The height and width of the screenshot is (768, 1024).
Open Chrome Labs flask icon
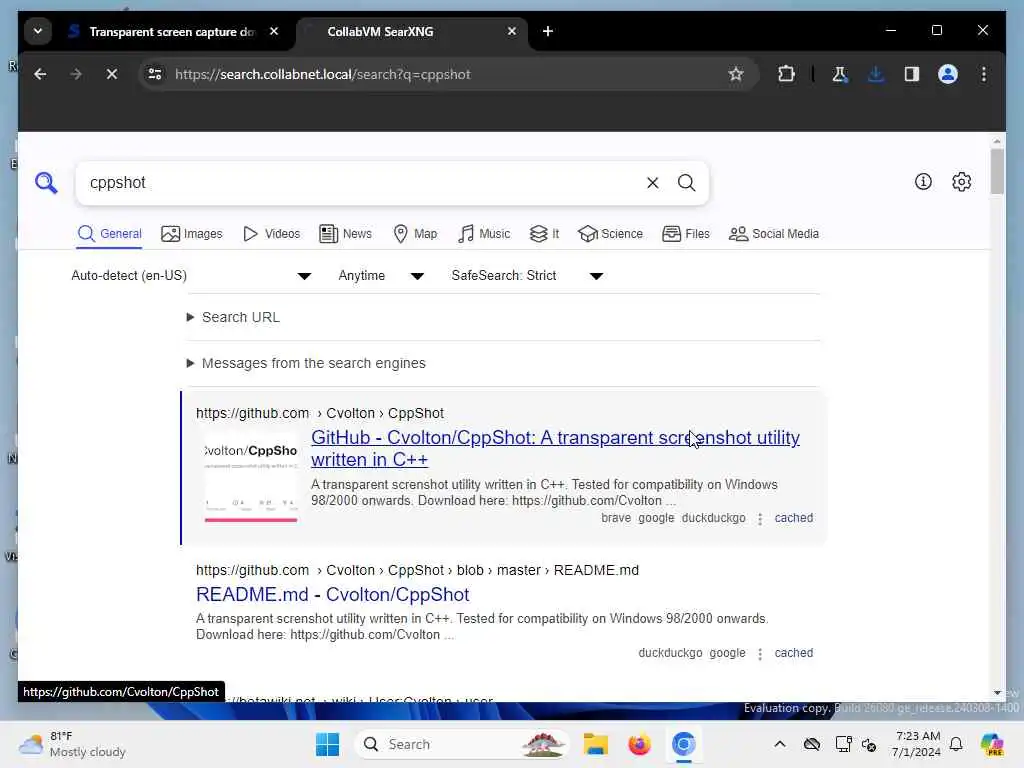click(x=840, y=74)
